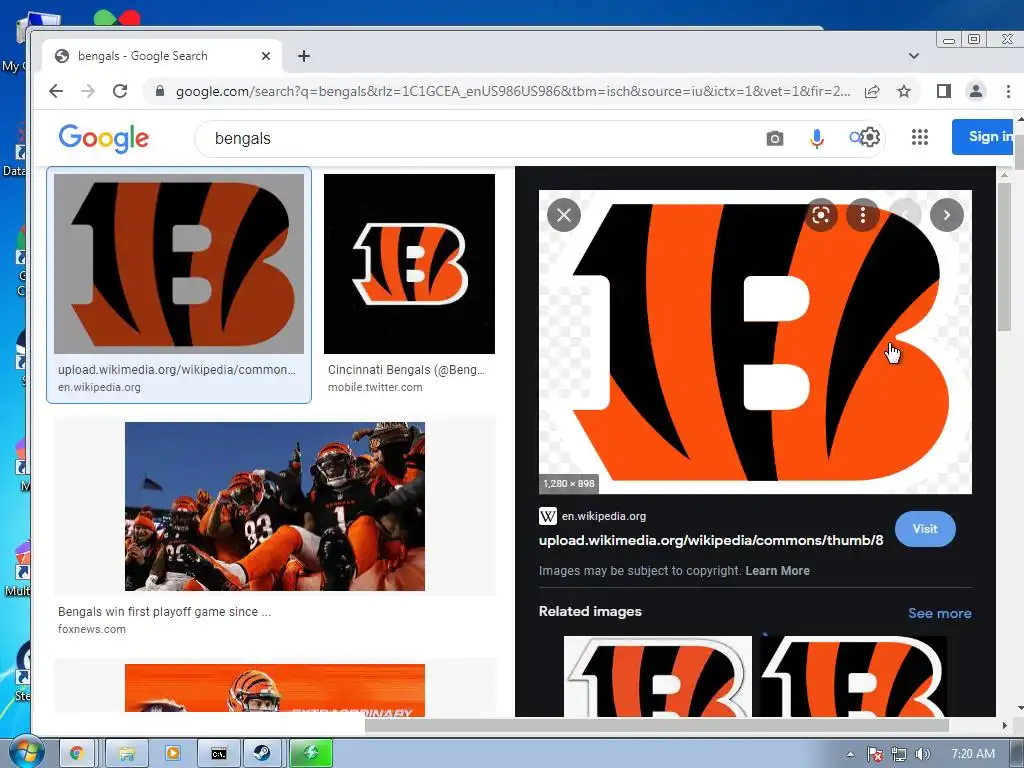1024x768 pixels.
Task: Click the en.wikipedia.org source in preview
Action: [603, 516]
